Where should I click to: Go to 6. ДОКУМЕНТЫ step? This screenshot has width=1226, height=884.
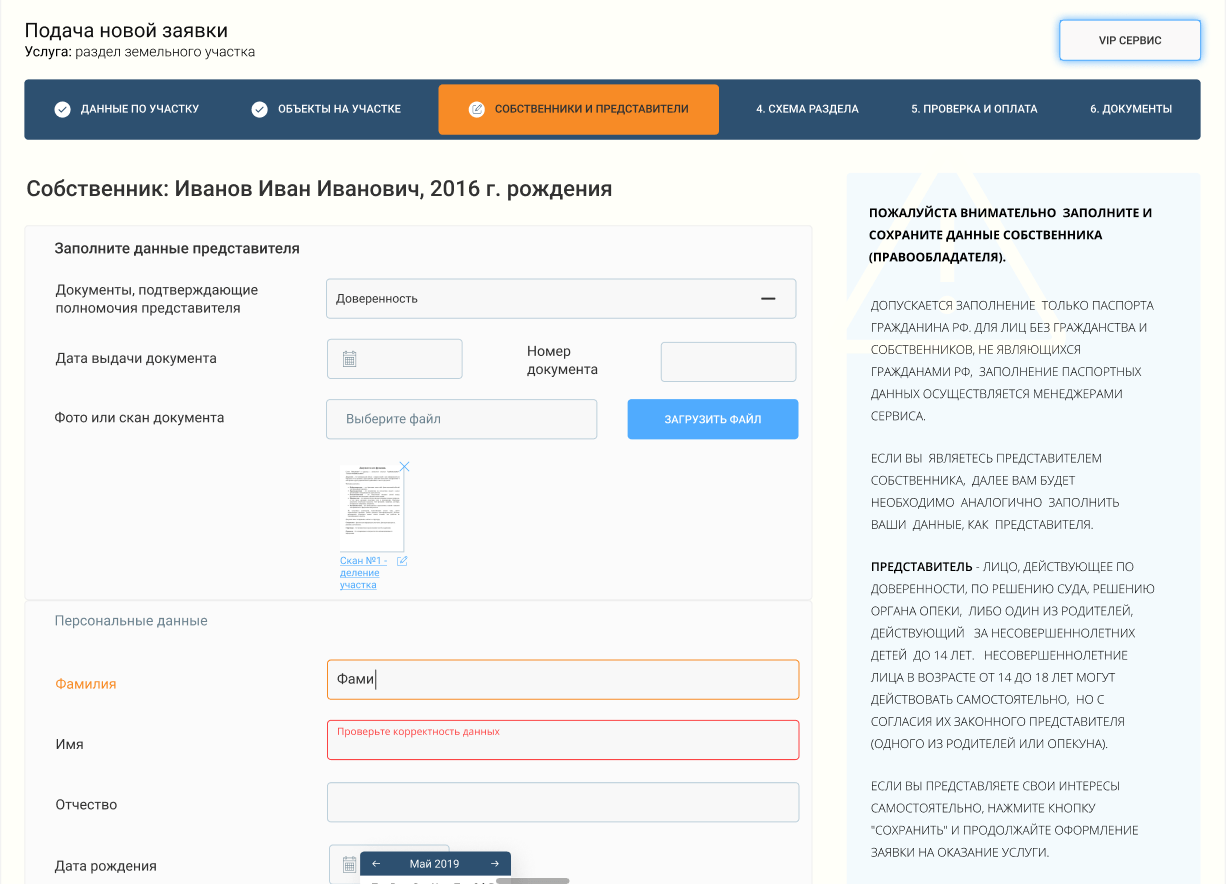pos(1131,109)
